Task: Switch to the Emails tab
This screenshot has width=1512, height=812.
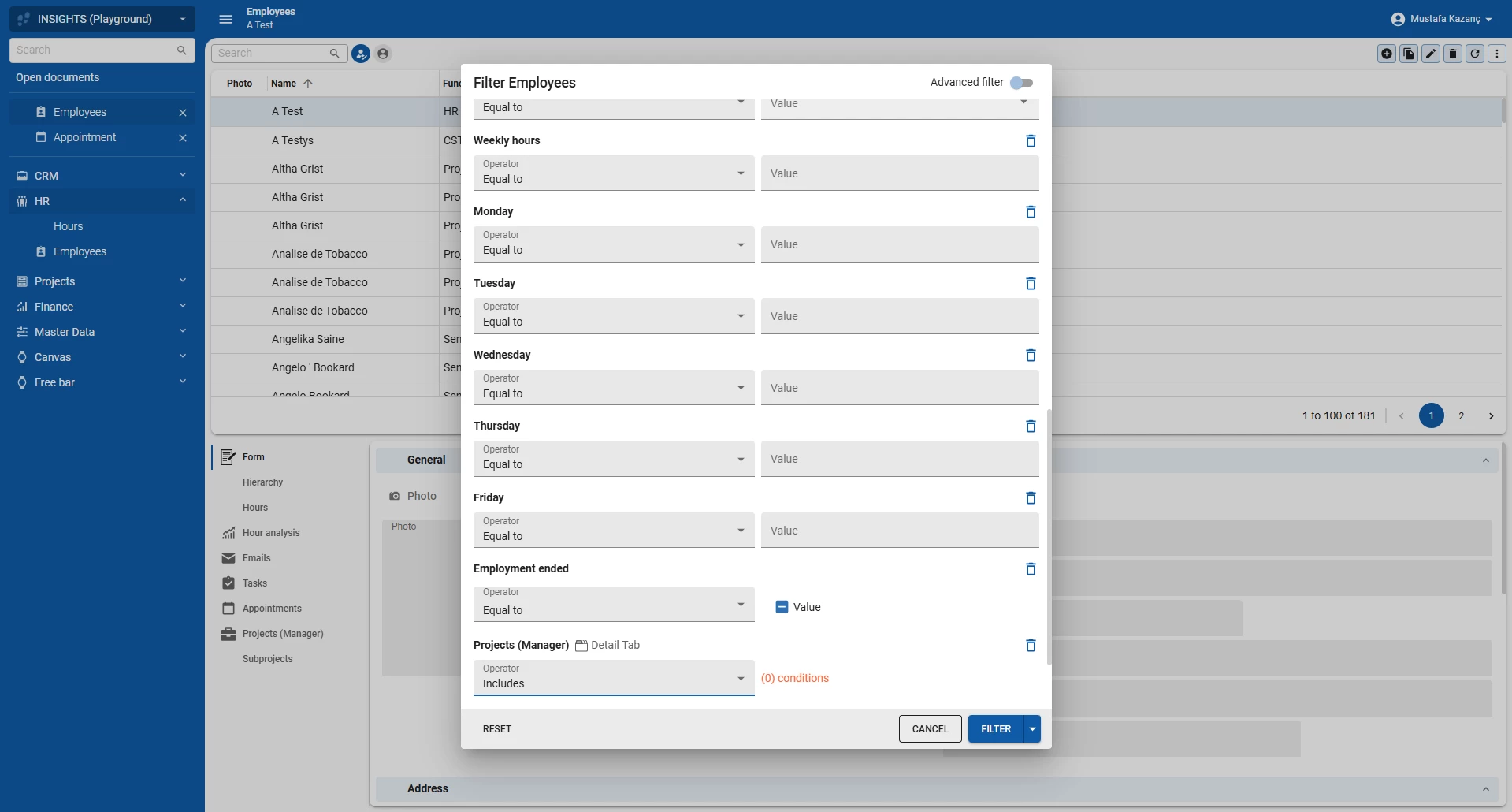Action: (x=256, y=558)
